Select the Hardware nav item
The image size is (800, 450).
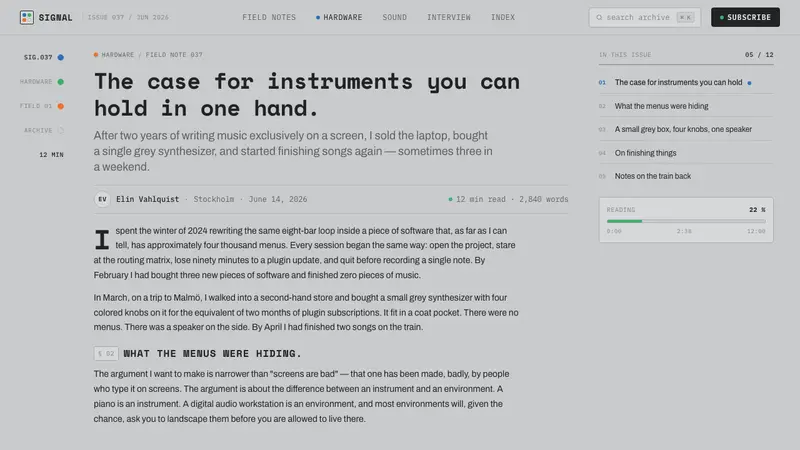(x=339, y=17)
